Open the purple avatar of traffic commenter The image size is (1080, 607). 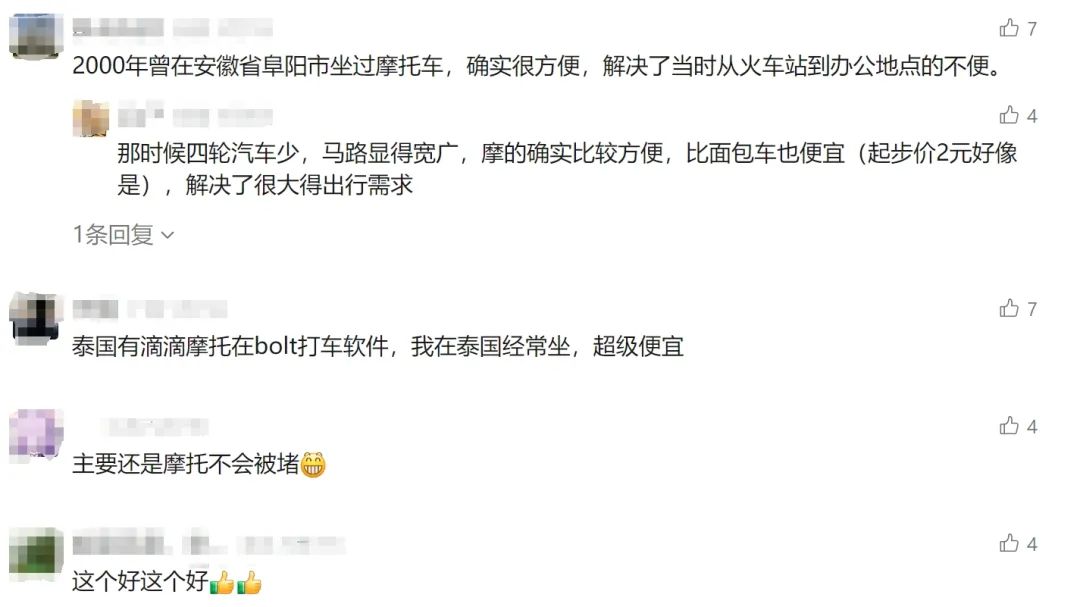pos(36,434)
